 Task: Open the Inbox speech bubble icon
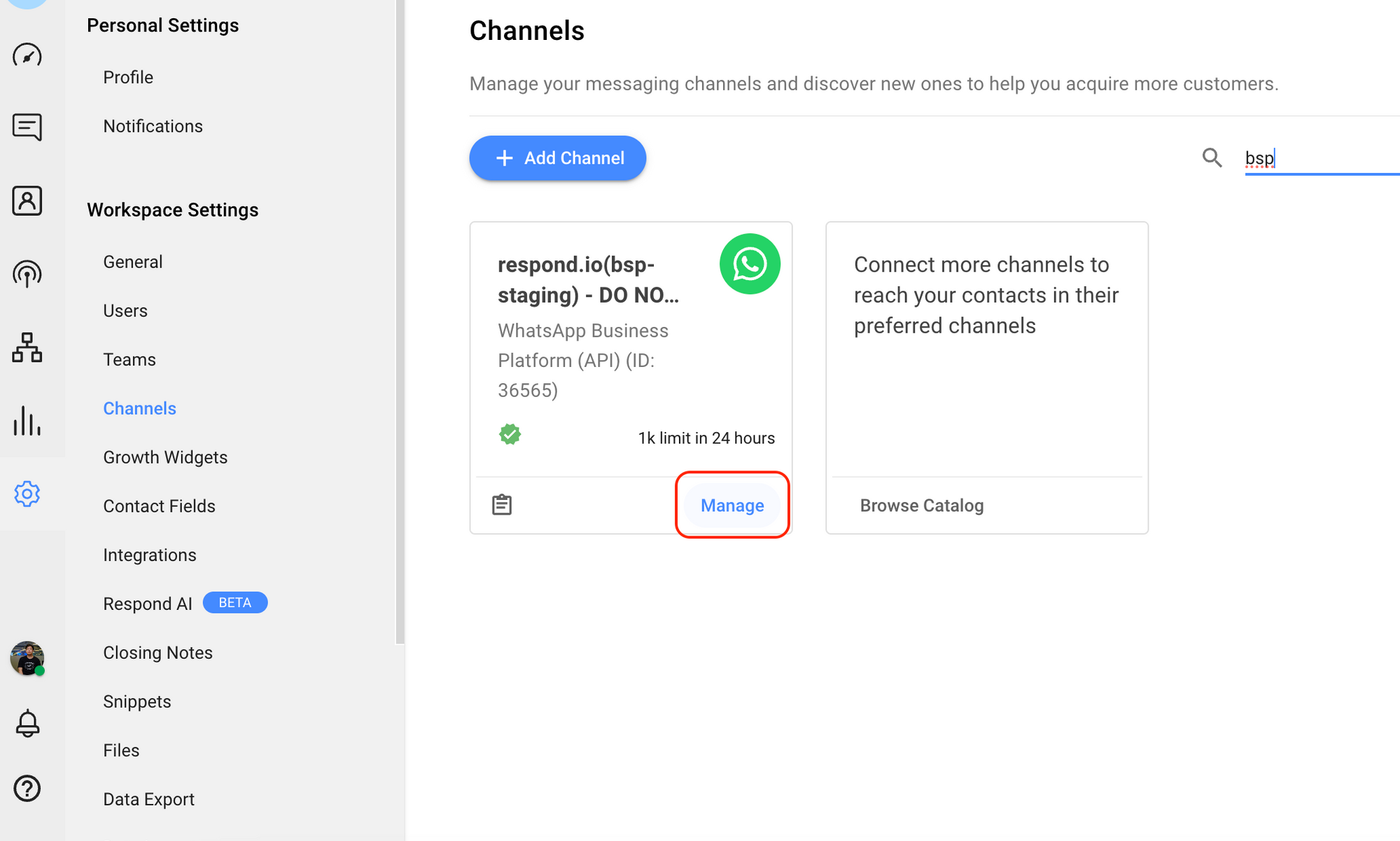tap(27, 127)
